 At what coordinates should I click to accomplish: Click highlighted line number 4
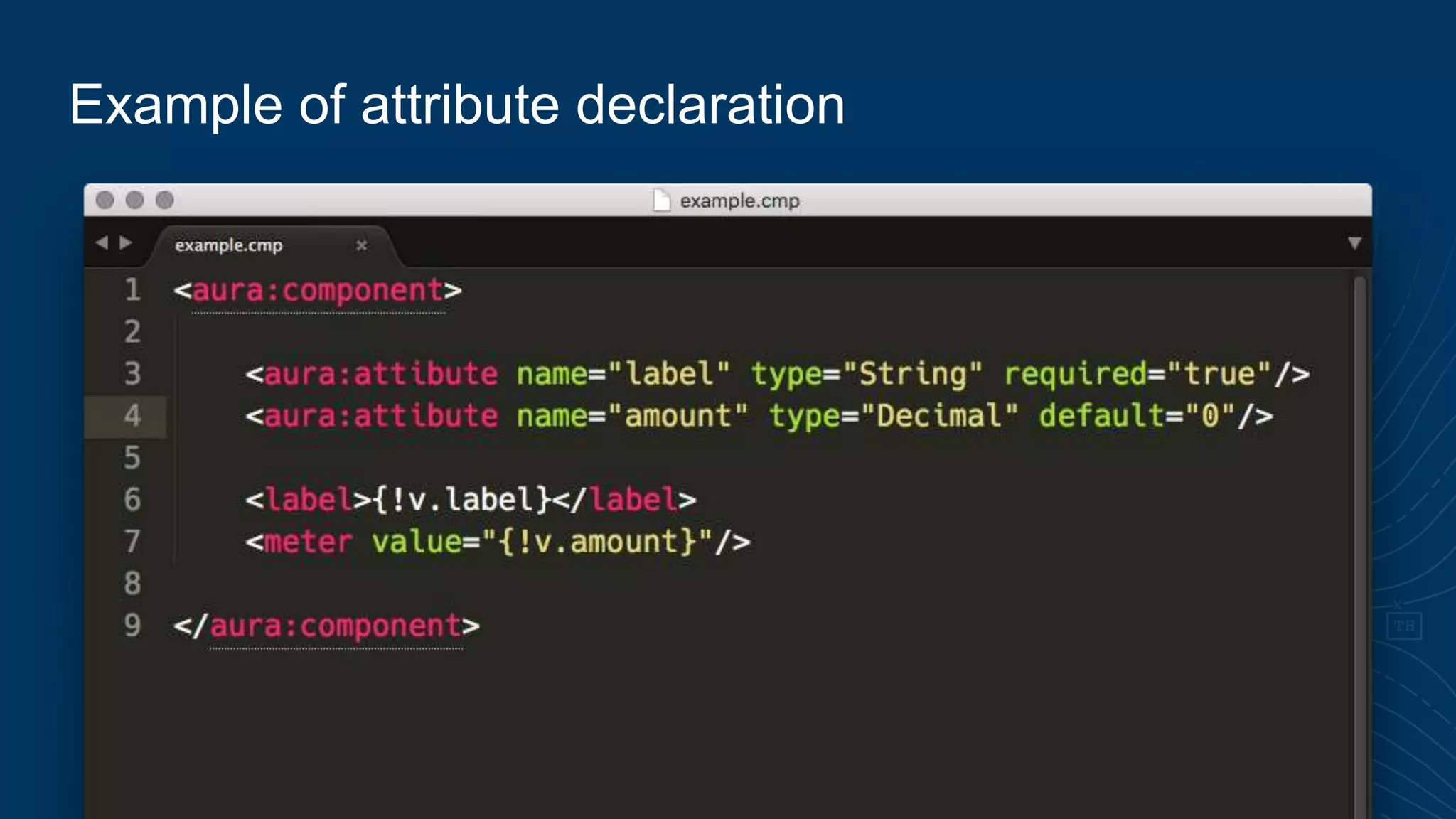point(132,416)
